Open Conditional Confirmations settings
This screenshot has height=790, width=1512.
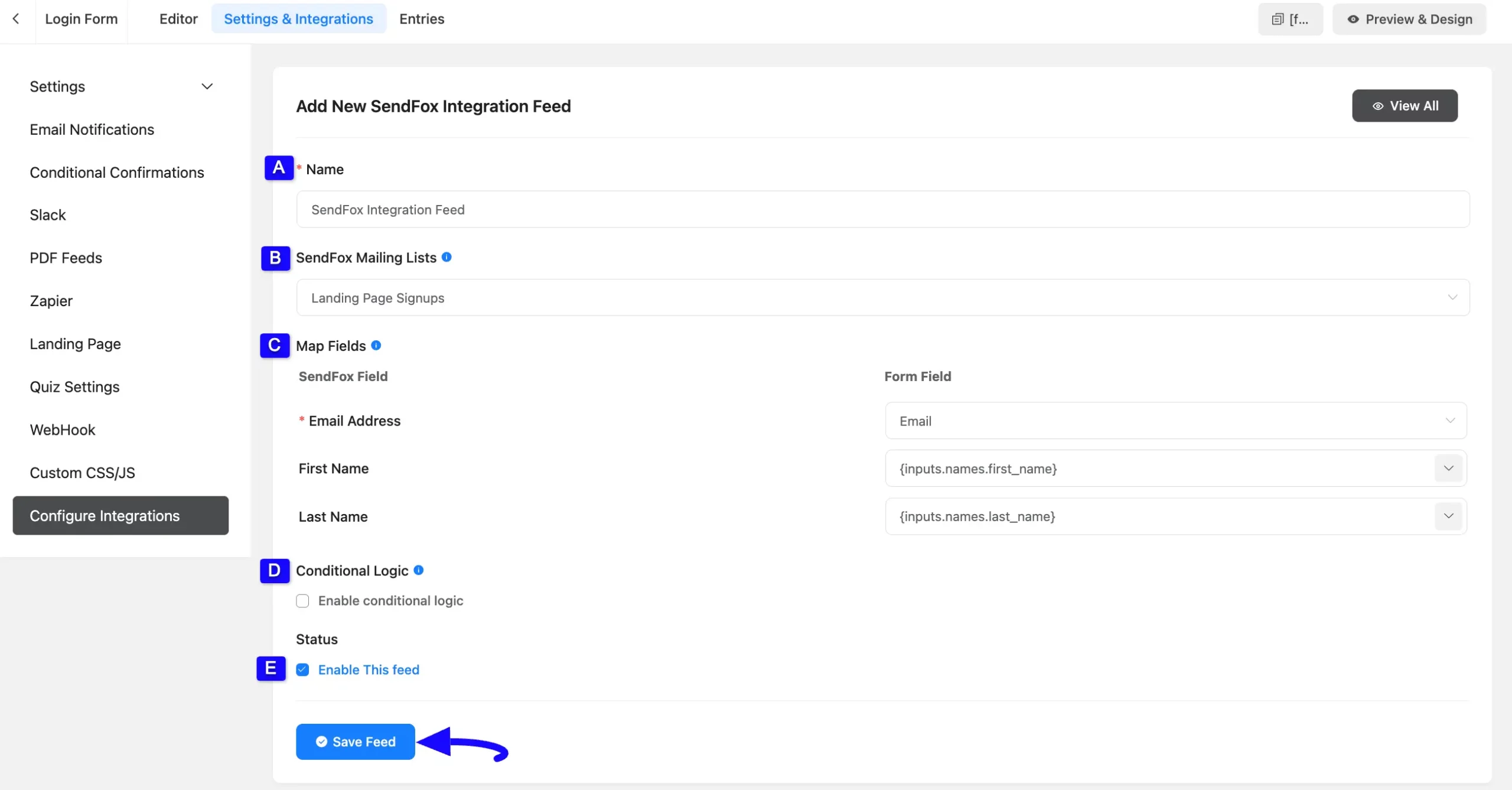pos(117,173)
